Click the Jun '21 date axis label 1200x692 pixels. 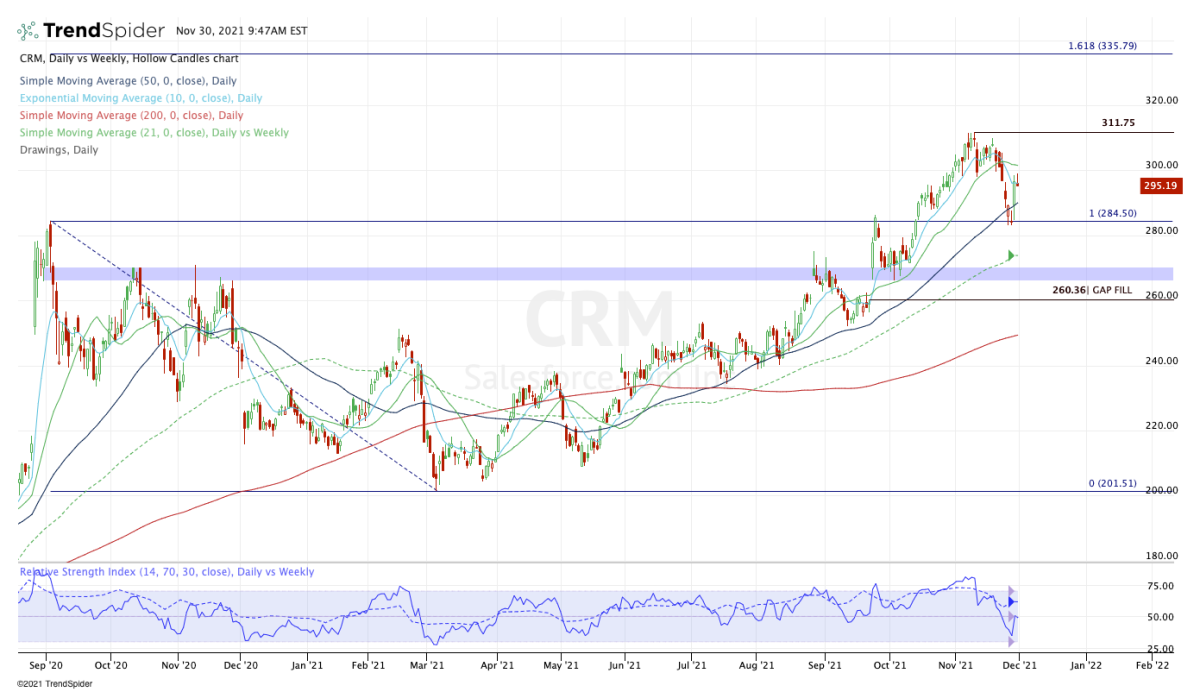[624, 663]
